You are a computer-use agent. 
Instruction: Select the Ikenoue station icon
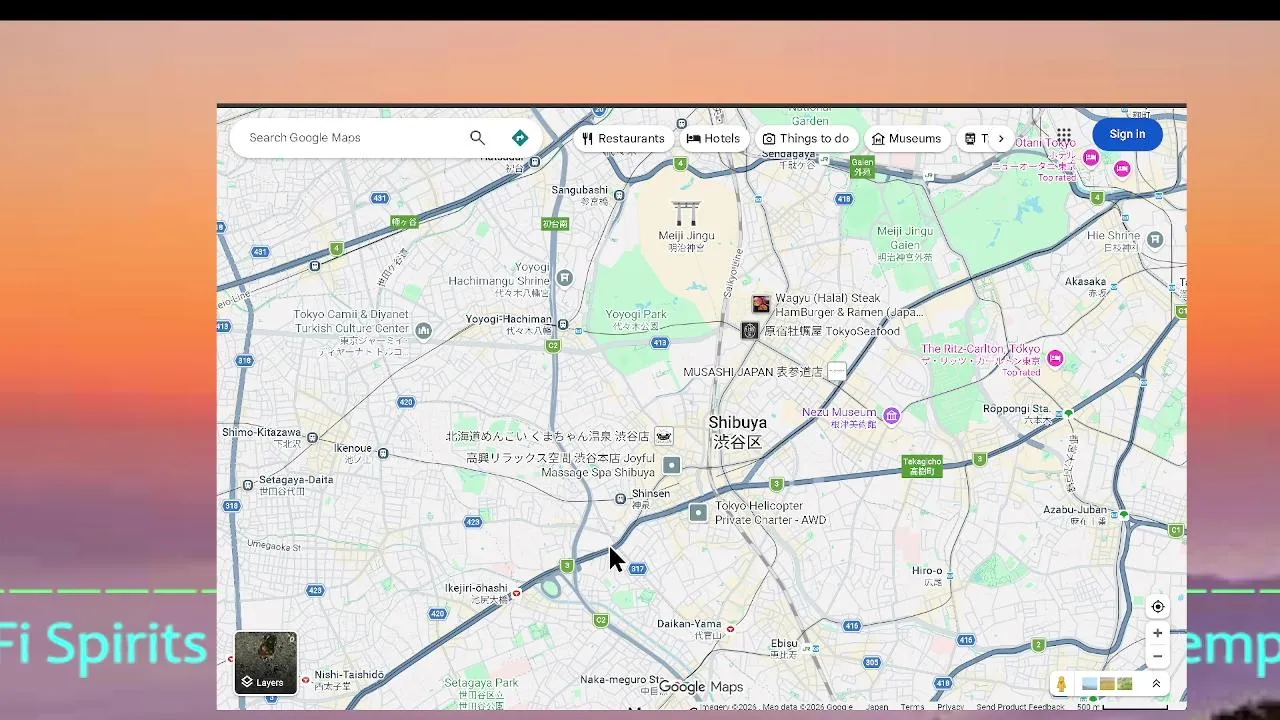[x=383, y=453]
